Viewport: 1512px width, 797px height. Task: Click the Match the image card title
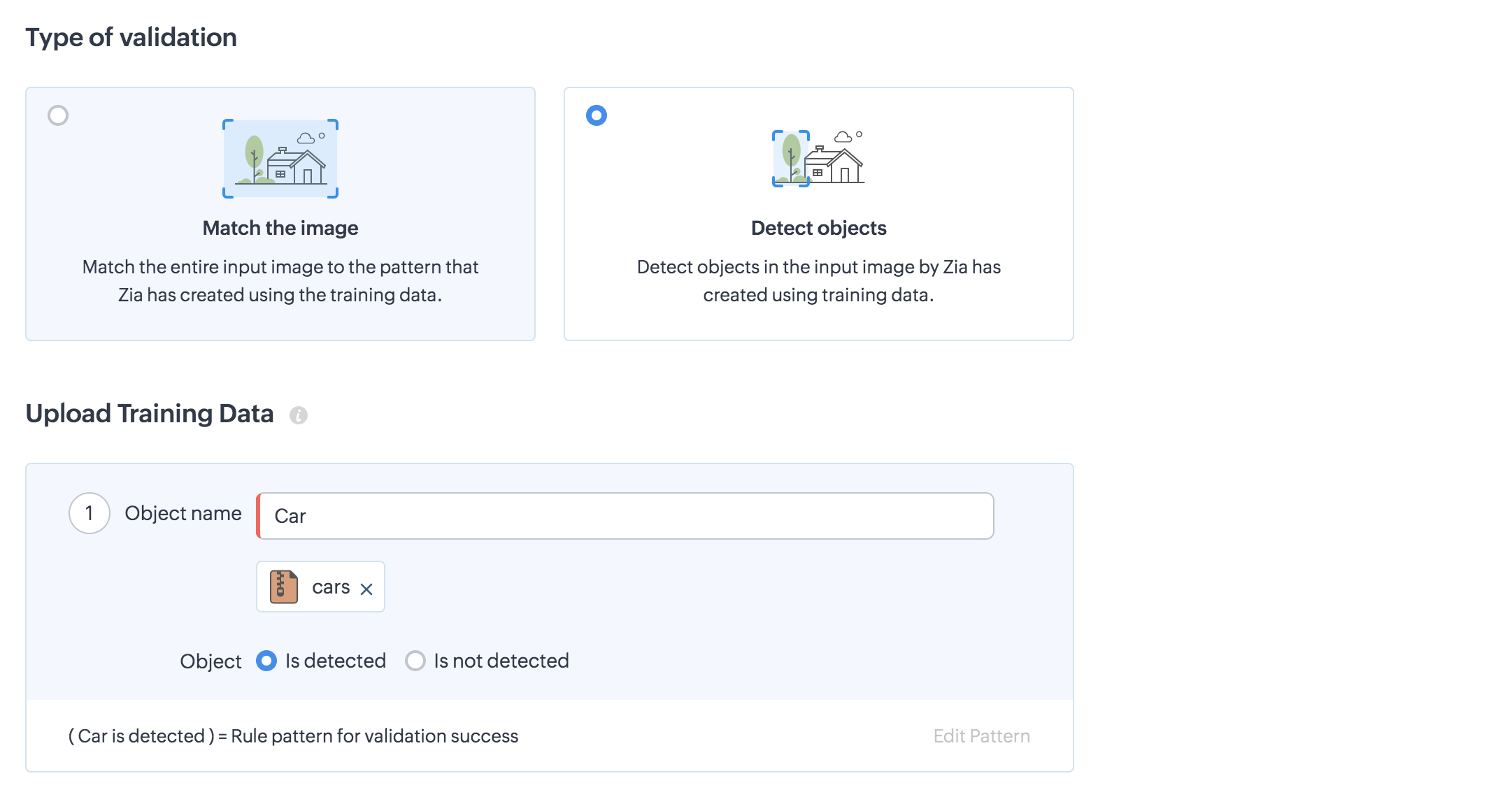point(280,228)
